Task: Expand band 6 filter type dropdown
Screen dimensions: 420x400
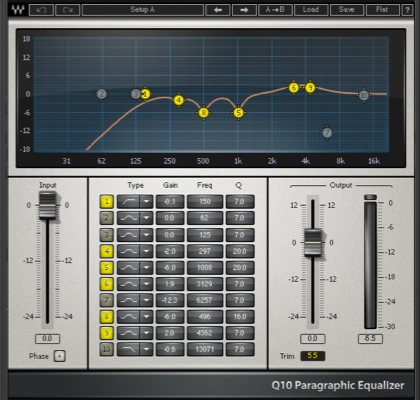Action: pos(146,284)
